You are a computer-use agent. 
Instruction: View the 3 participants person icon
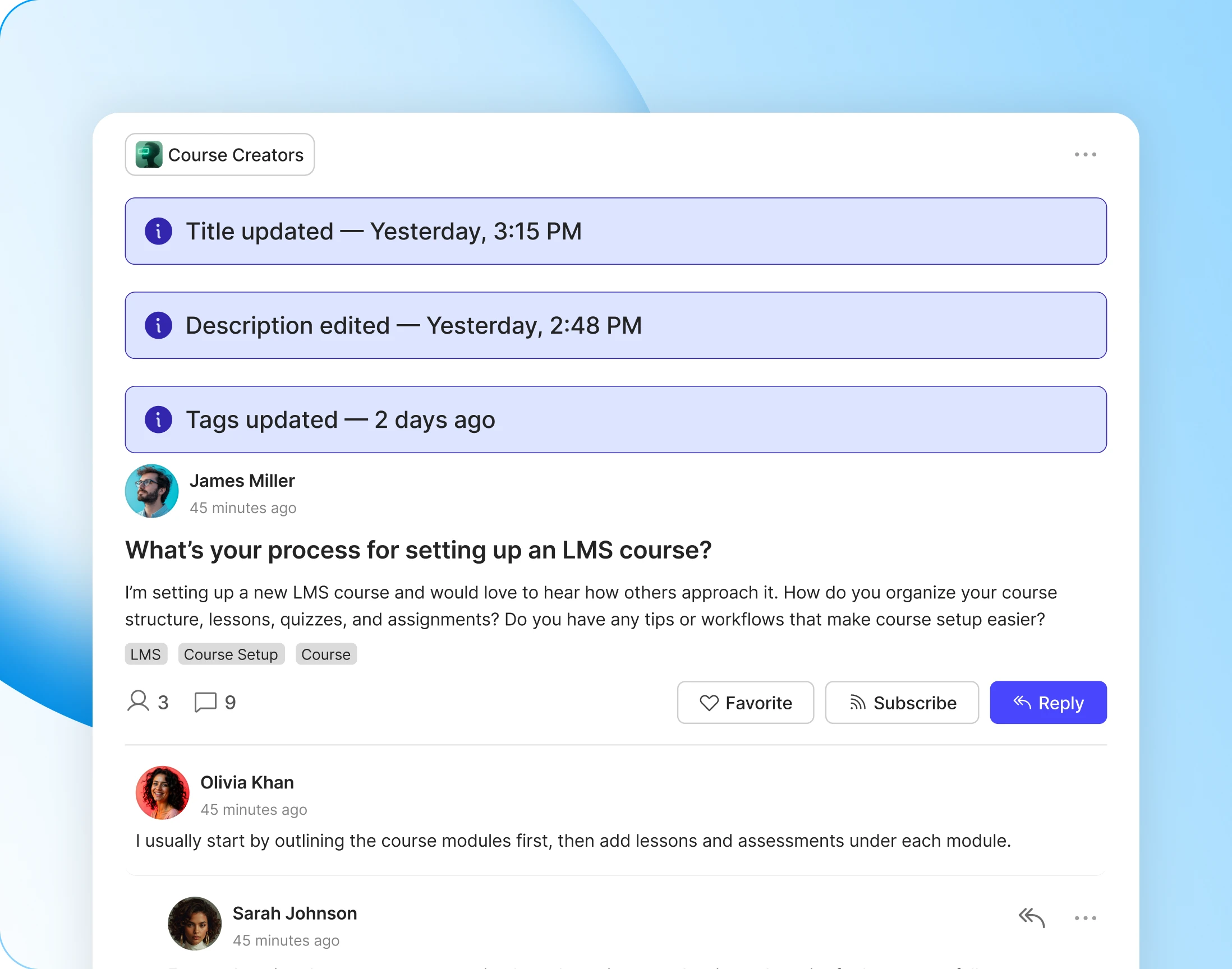point(138,701)
